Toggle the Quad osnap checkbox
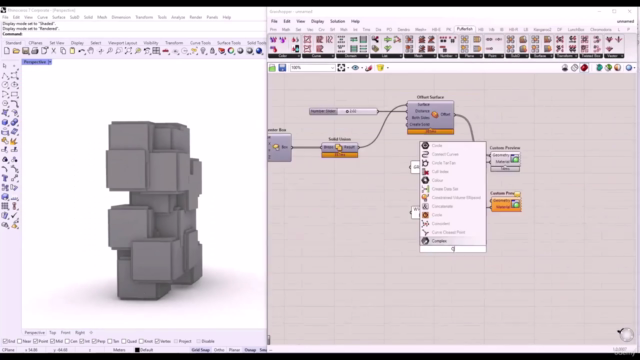Image resolution: width=640 pixels, height=360 pixels. 124,341
